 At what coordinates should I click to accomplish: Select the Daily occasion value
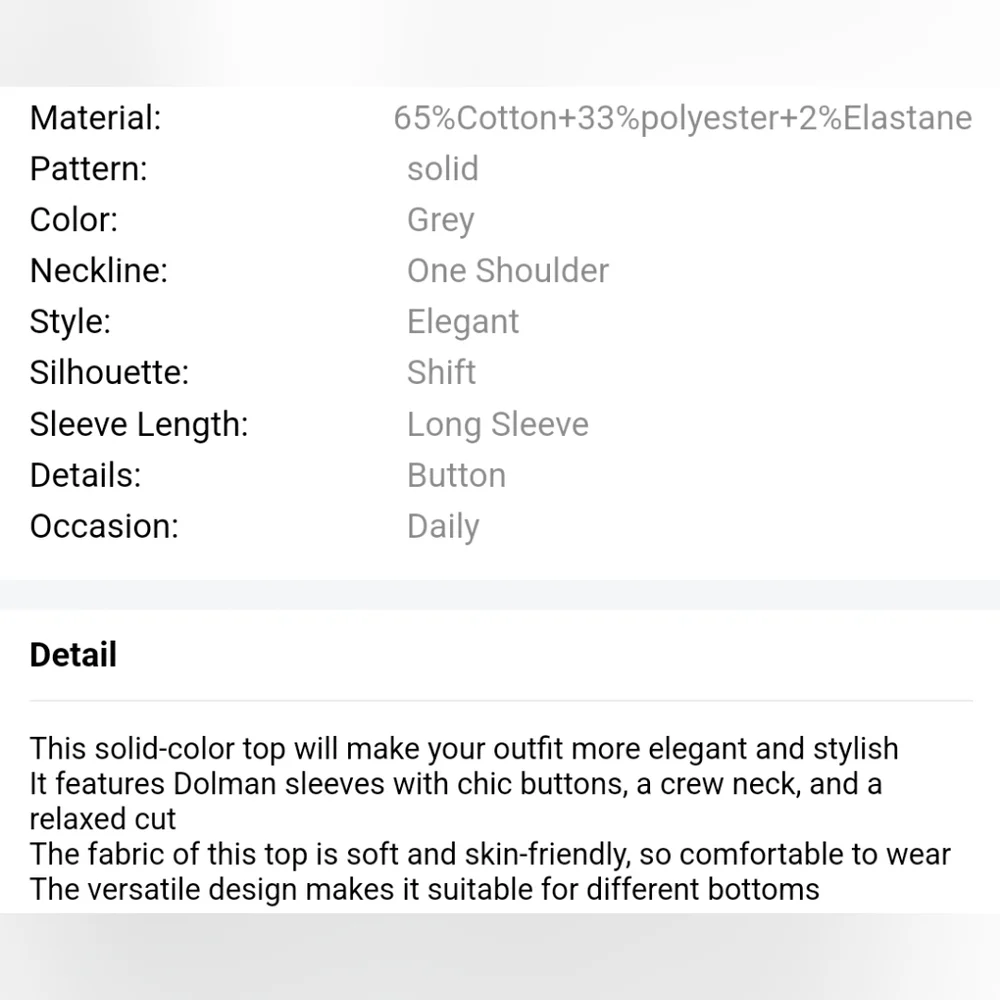[x=442, y=527]
